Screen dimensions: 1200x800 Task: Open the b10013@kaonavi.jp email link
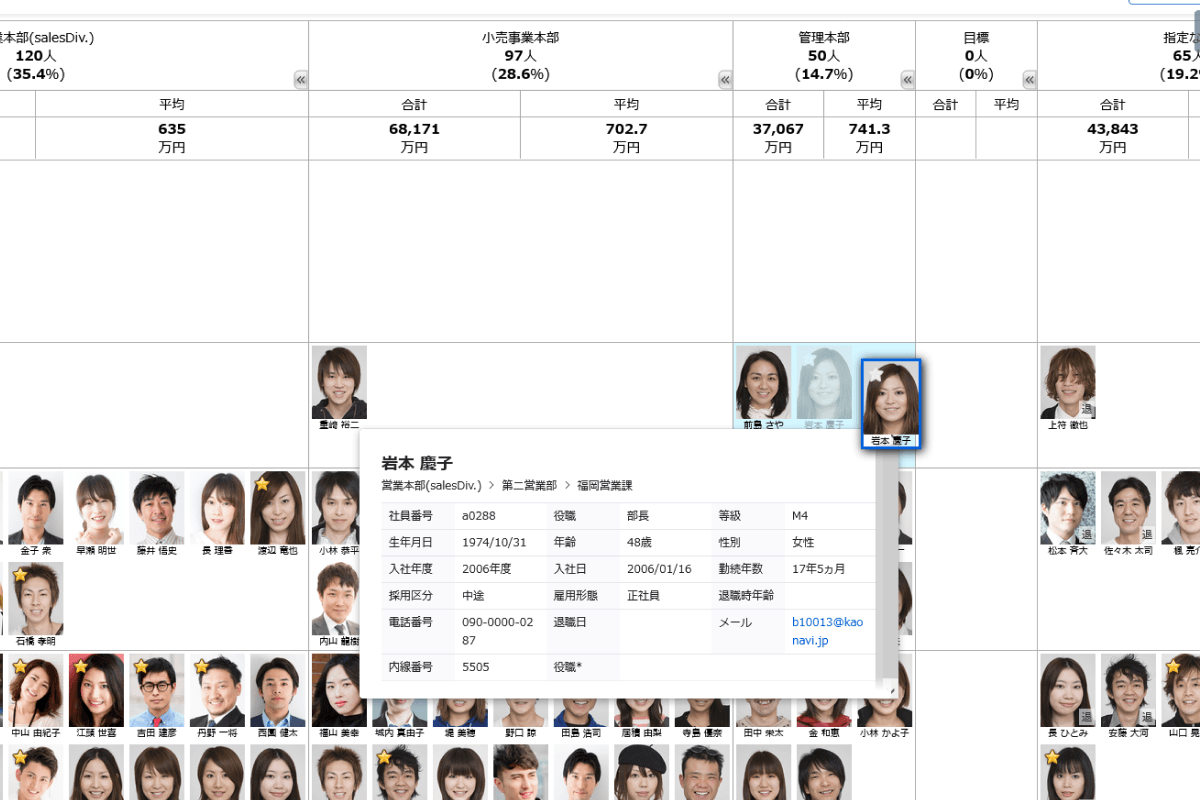[827, 631]
